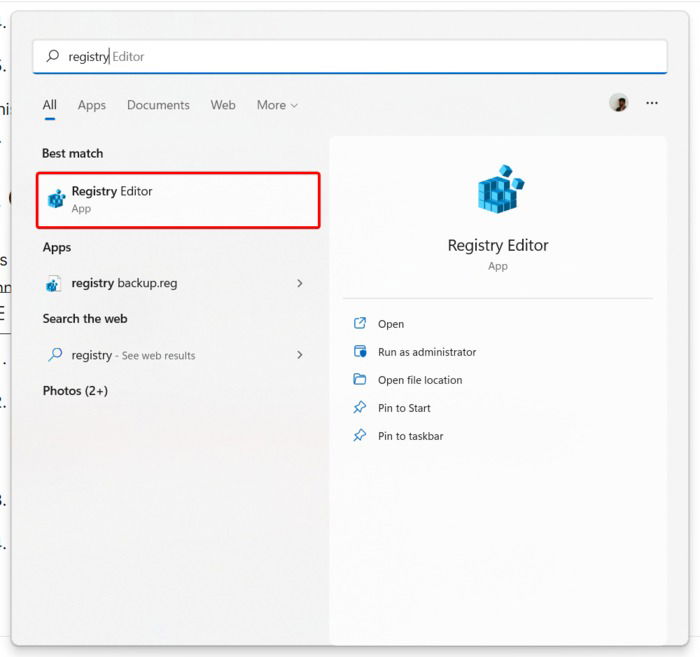Viewport: 700px width, 657px height.
Task: Click the search magnifier icon in search box
Action: (53, 56)
